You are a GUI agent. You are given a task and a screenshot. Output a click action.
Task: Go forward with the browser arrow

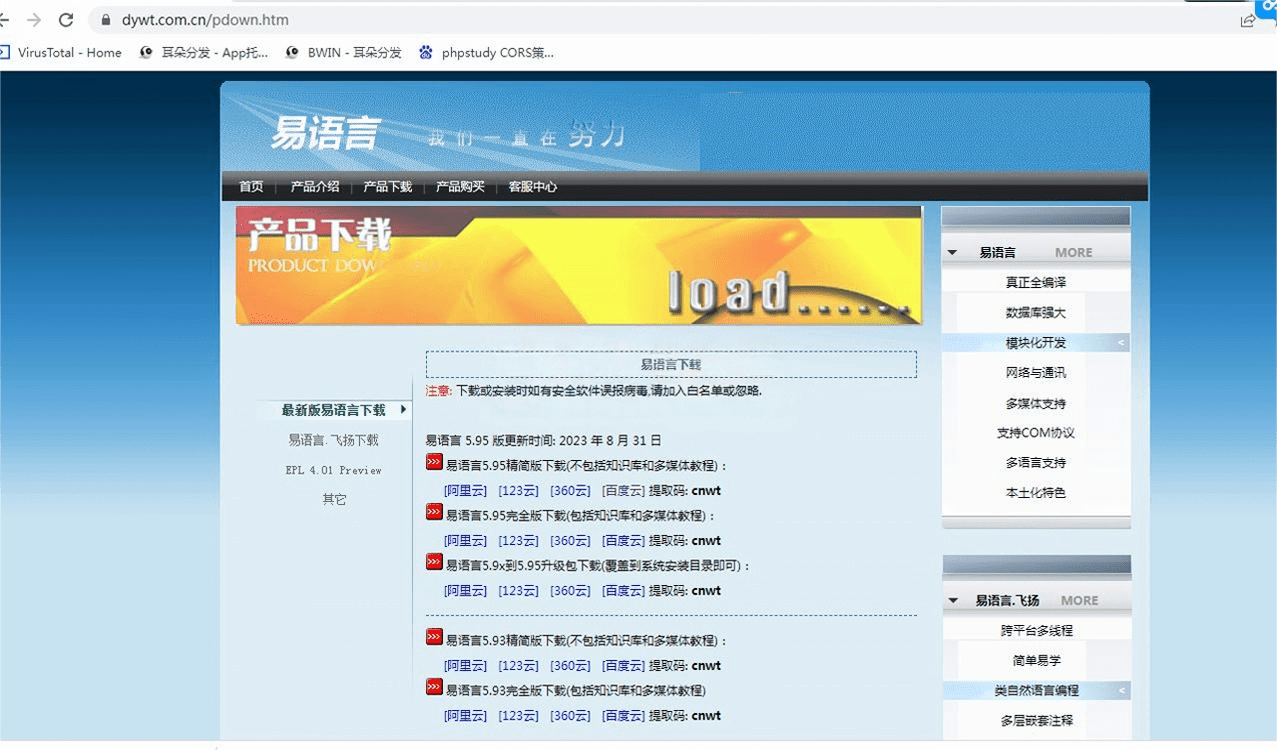point(34,20)
